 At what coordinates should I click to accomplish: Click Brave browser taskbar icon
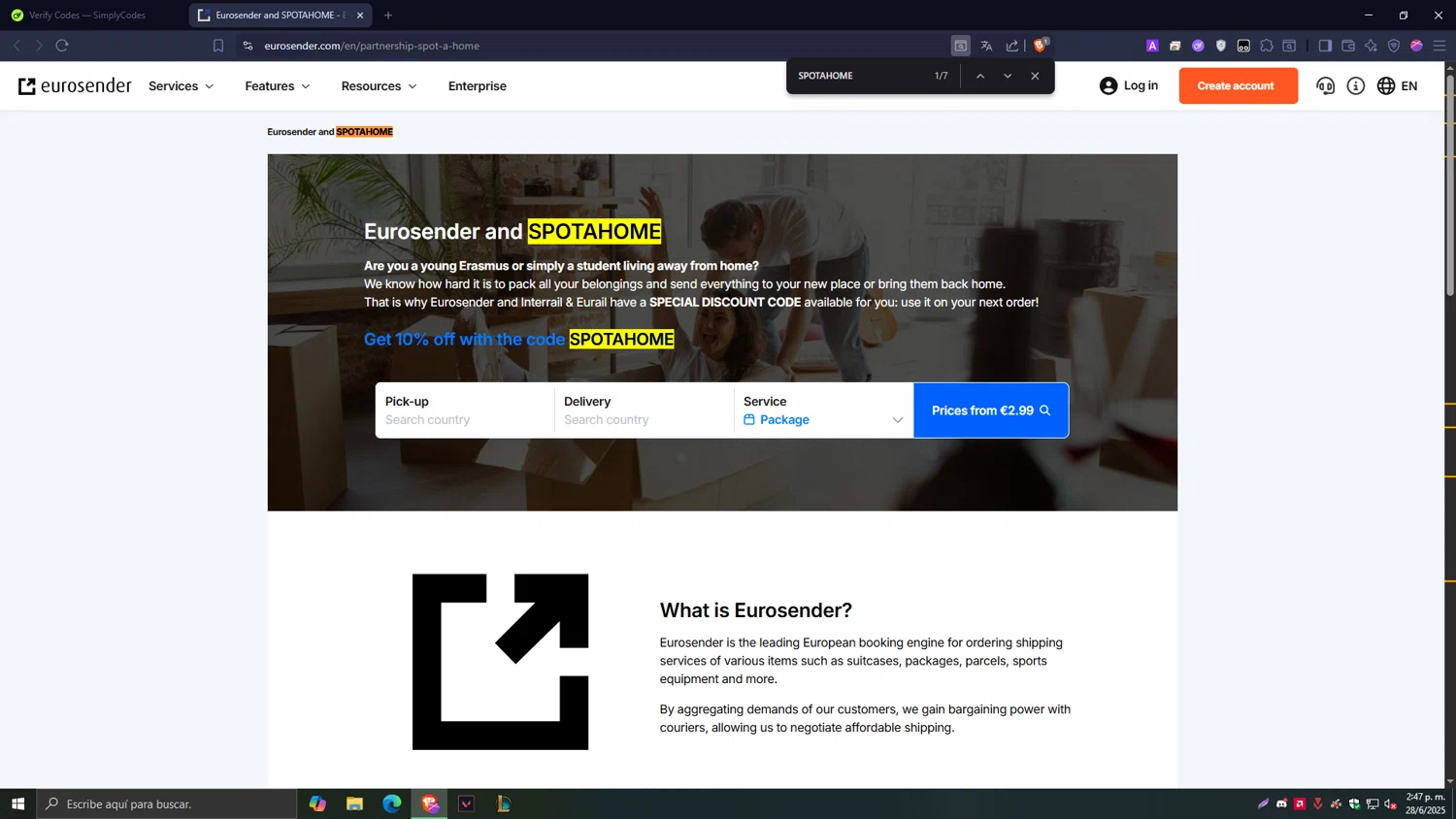point(430,803)
